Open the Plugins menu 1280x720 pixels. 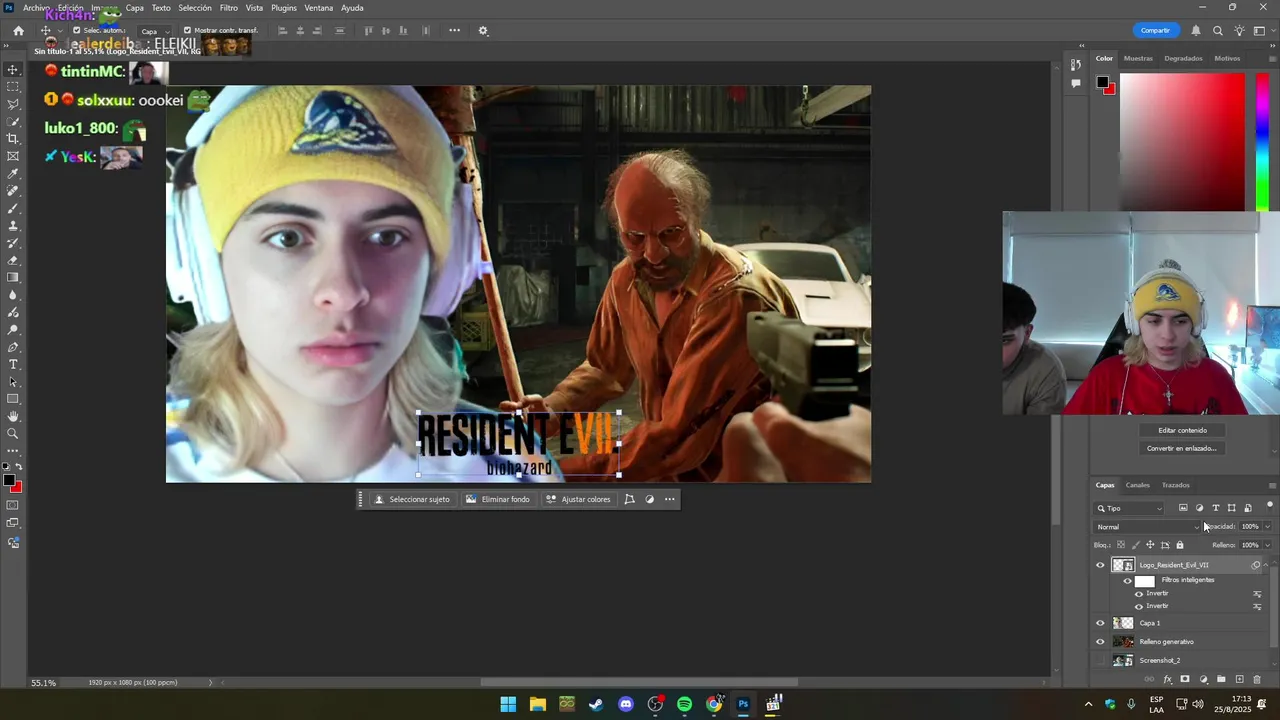[284, 8]
